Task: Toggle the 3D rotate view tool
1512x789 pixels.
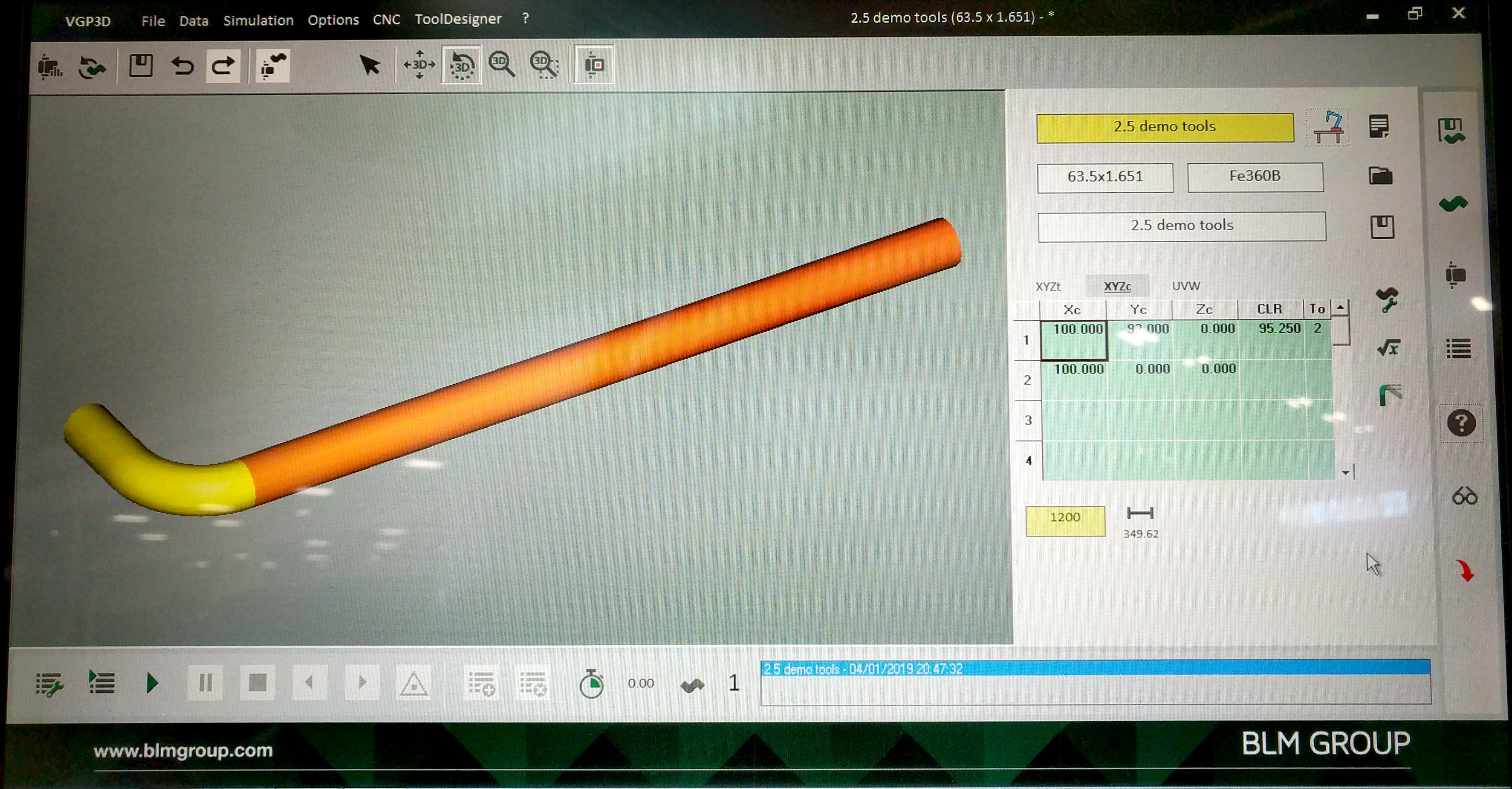Action: 461,64
